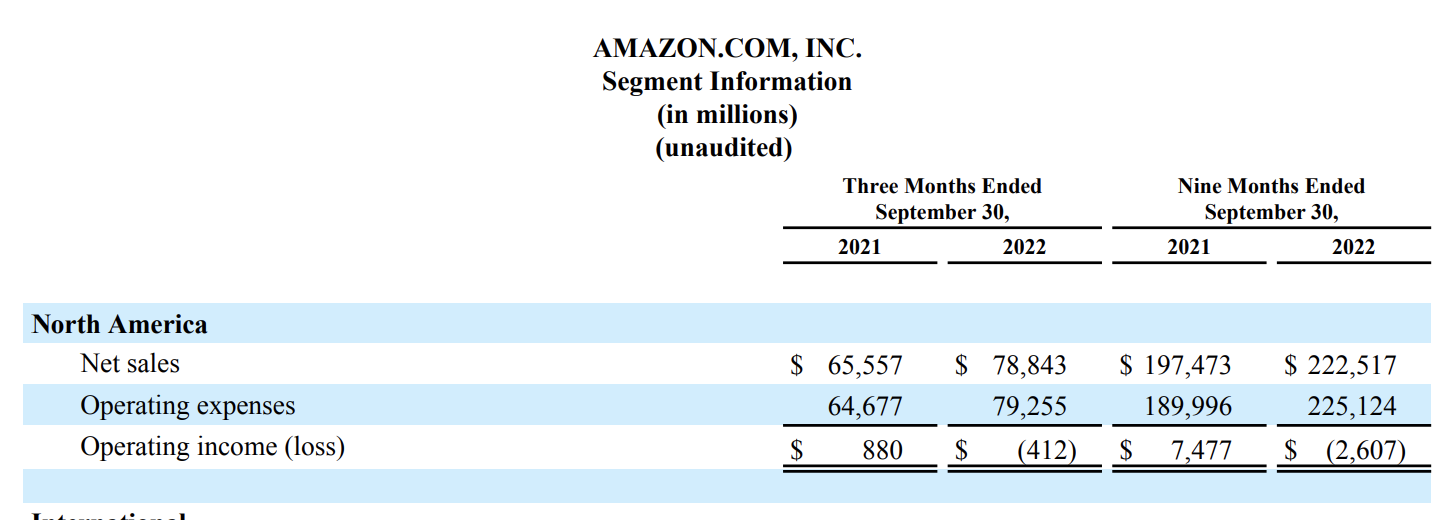Click the North America section heading

(x=120, y=325)
